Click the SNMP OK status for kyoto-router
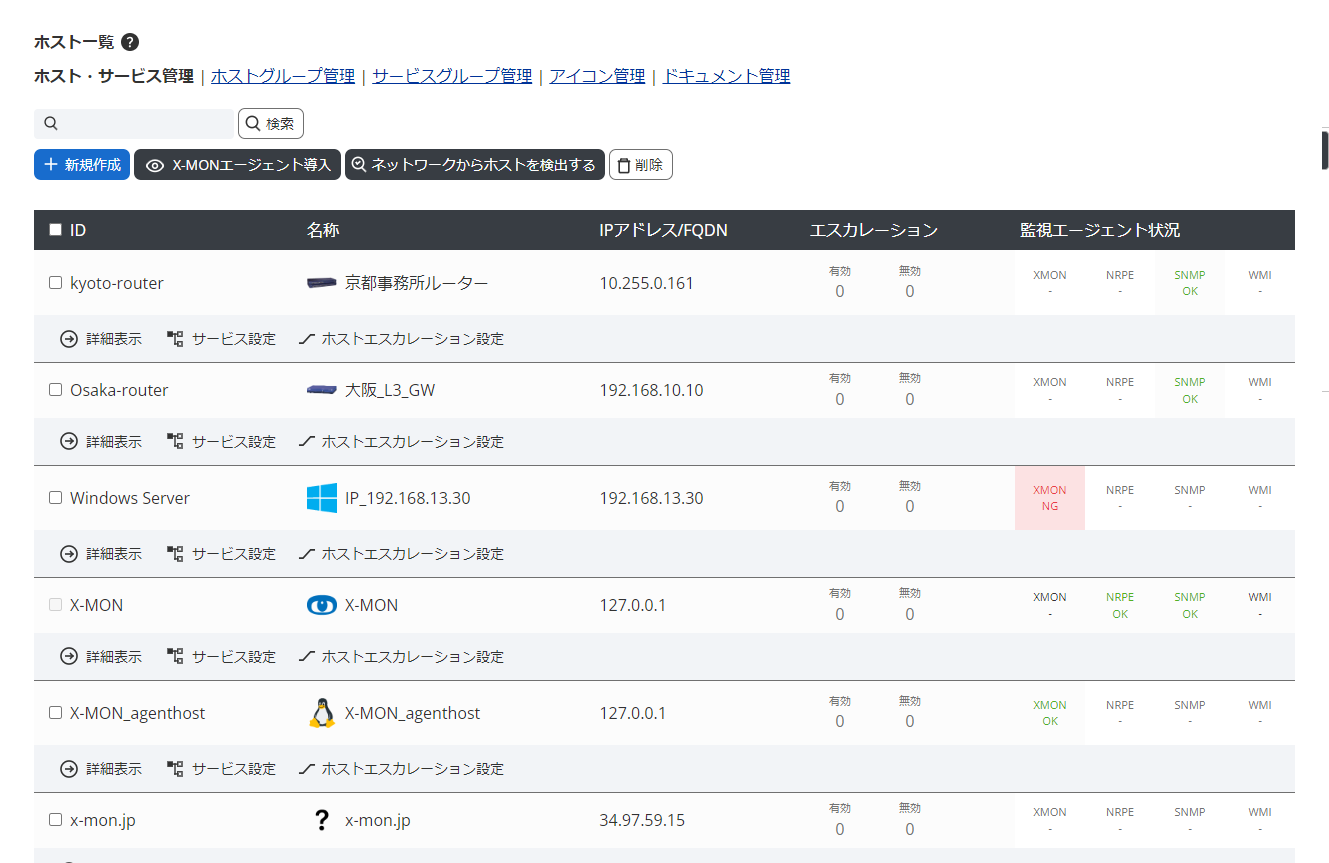The width and height of the screenshot is (1329, 863). coord(1190,283)
